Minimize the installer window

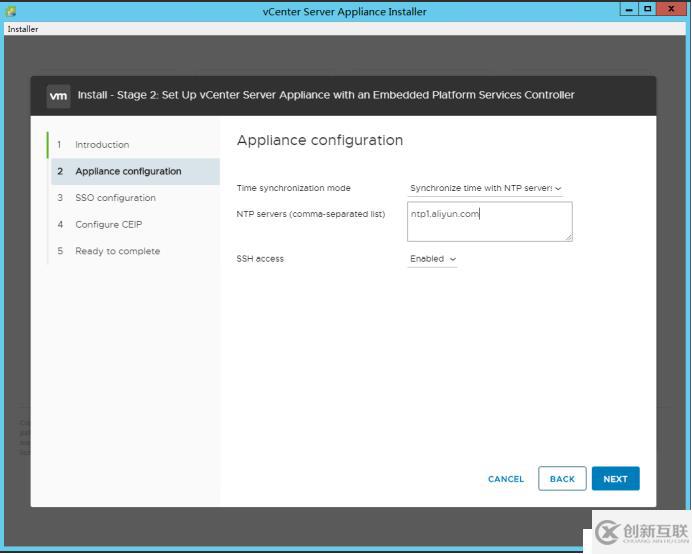tap(629, 9)
